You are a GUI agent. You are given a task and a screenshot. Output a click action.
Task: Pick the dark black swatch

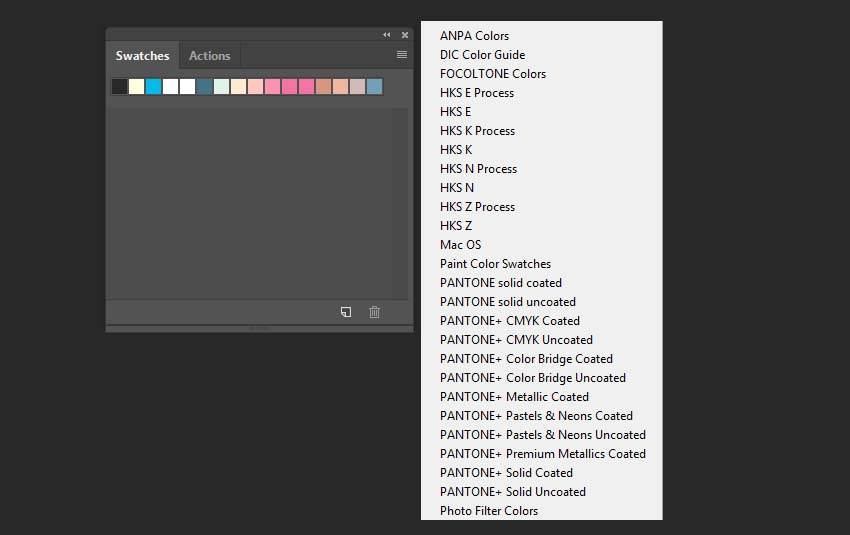[x=119, y=87]
